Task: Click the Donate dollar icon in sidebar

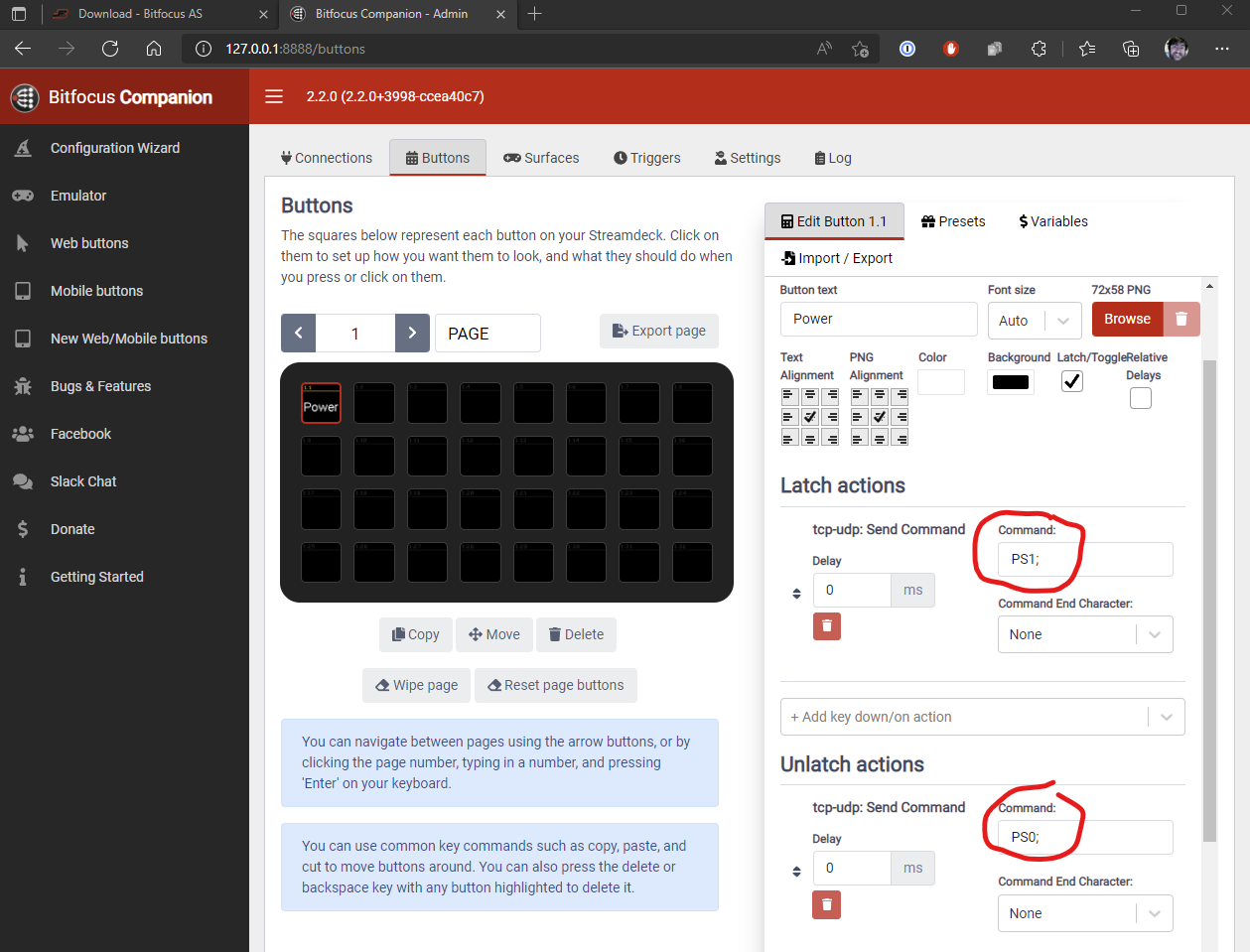Action: click(23, 529)
